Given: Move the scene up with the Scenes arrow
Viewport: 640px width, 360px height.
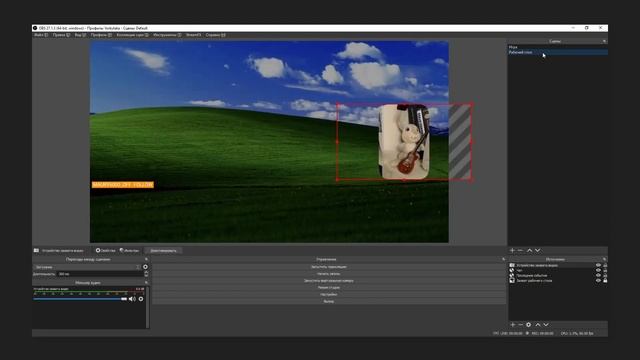Looking at the screenshot, I should click(529, 250).
